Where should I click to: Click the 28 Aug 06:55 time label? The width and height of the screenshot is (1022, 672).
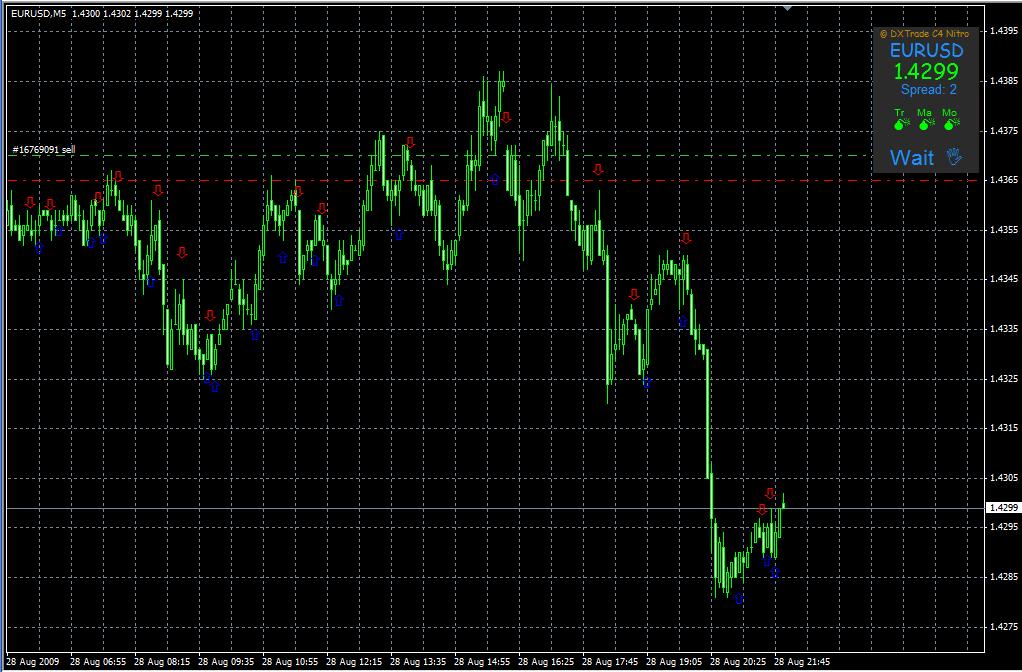(98, 662)
